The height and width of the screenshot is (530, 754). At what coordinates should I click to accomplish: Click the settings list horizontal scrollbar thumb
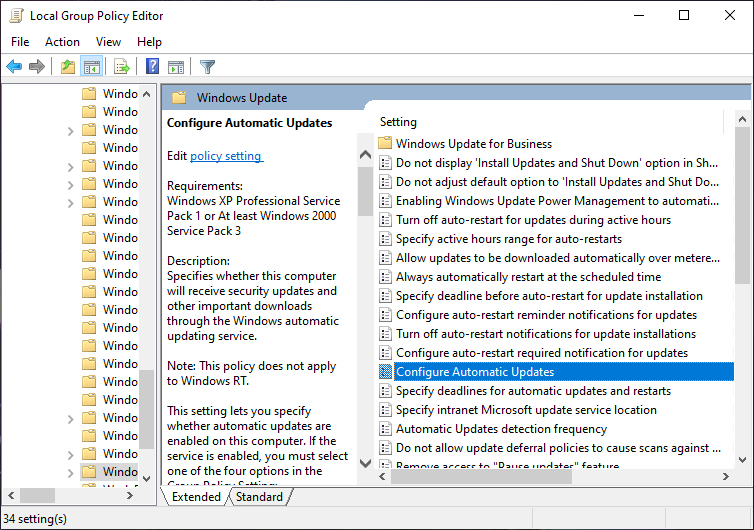click(x=481, y=477)
